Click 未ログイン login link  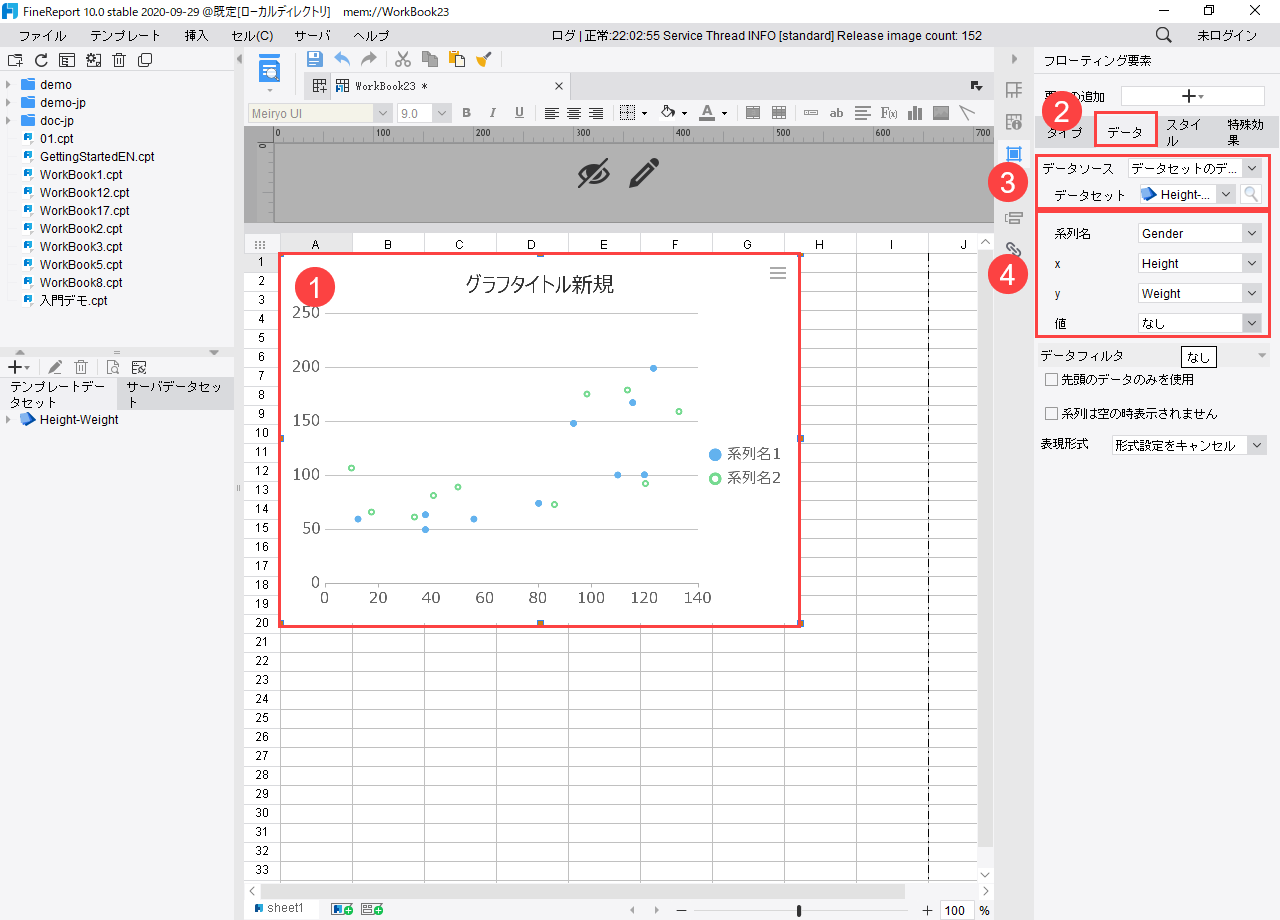pyautogui.click(x=1227, y=35)
